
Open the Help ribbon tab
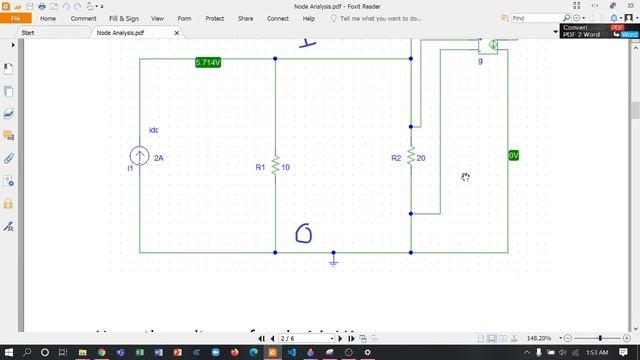click(309, 18)
